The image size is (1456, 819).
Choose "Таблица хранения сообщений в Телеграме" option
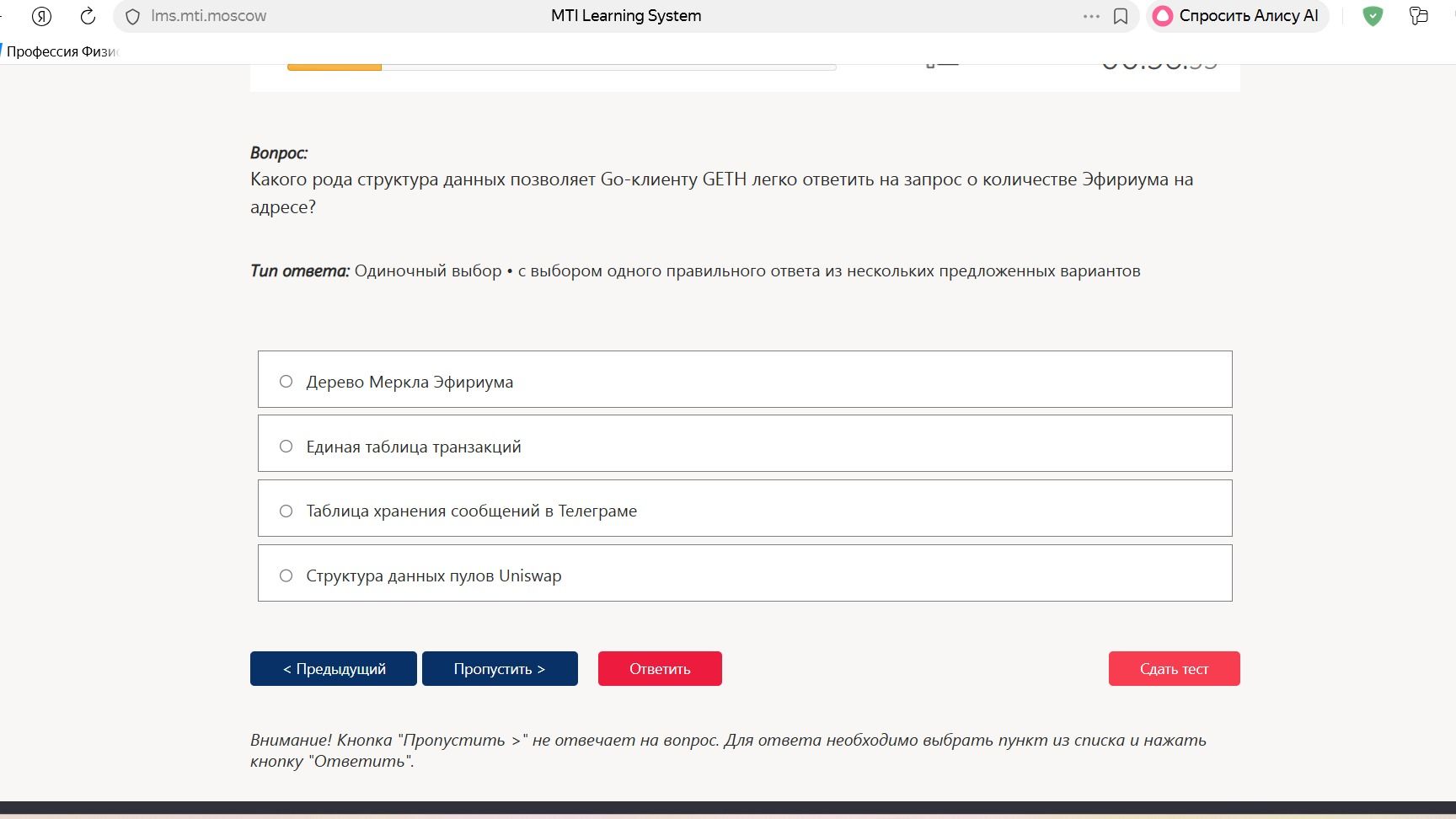[x=745, y=508]
